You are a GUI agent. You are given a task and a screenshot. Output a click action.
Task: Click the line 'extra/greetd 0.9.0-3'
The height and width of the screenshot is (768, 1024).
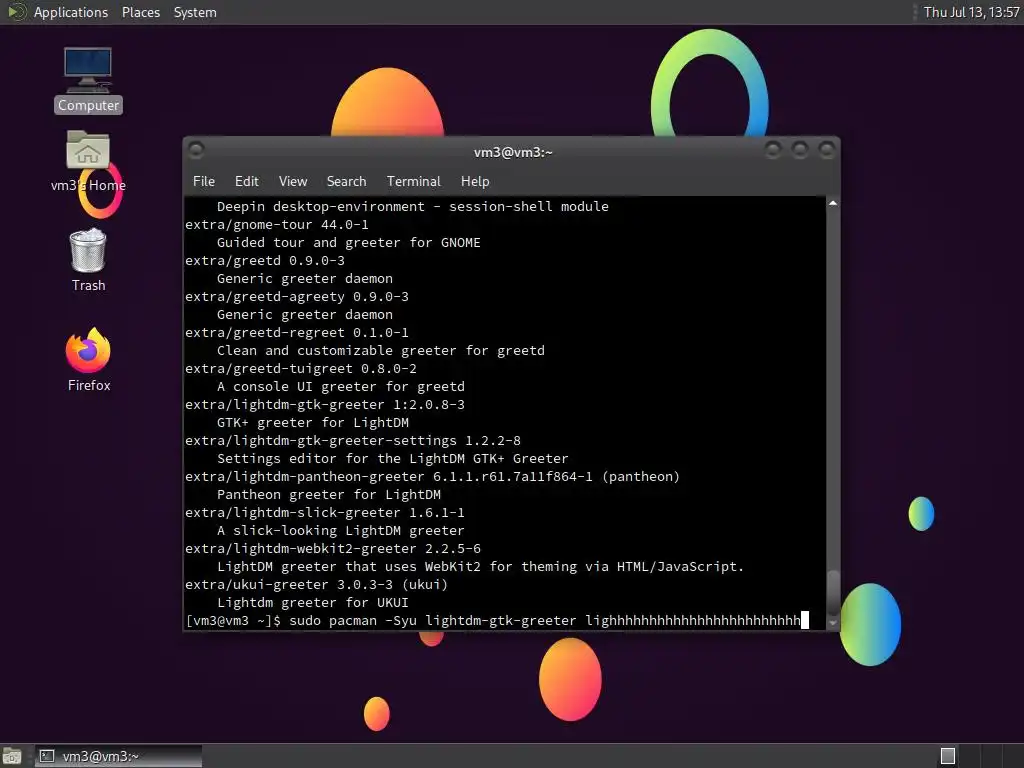(x=264, y=261)
